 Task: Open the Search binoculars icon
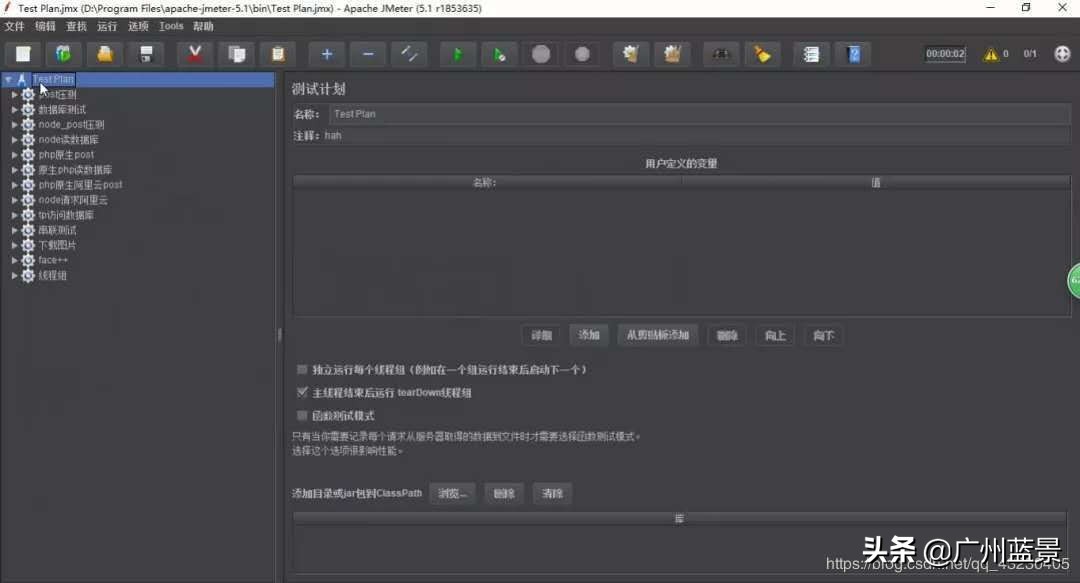pyautogui.click(x=721, y=54)
